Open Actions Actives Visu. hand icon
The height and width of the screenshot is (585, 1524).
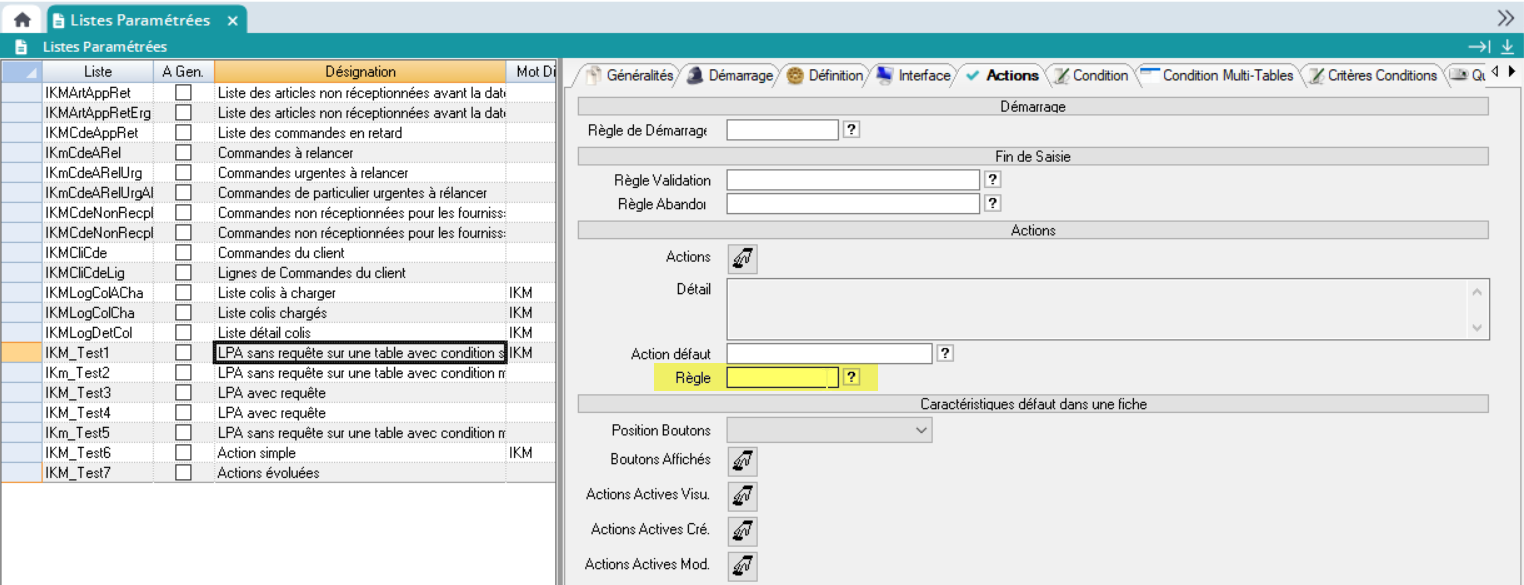(742, 496)
